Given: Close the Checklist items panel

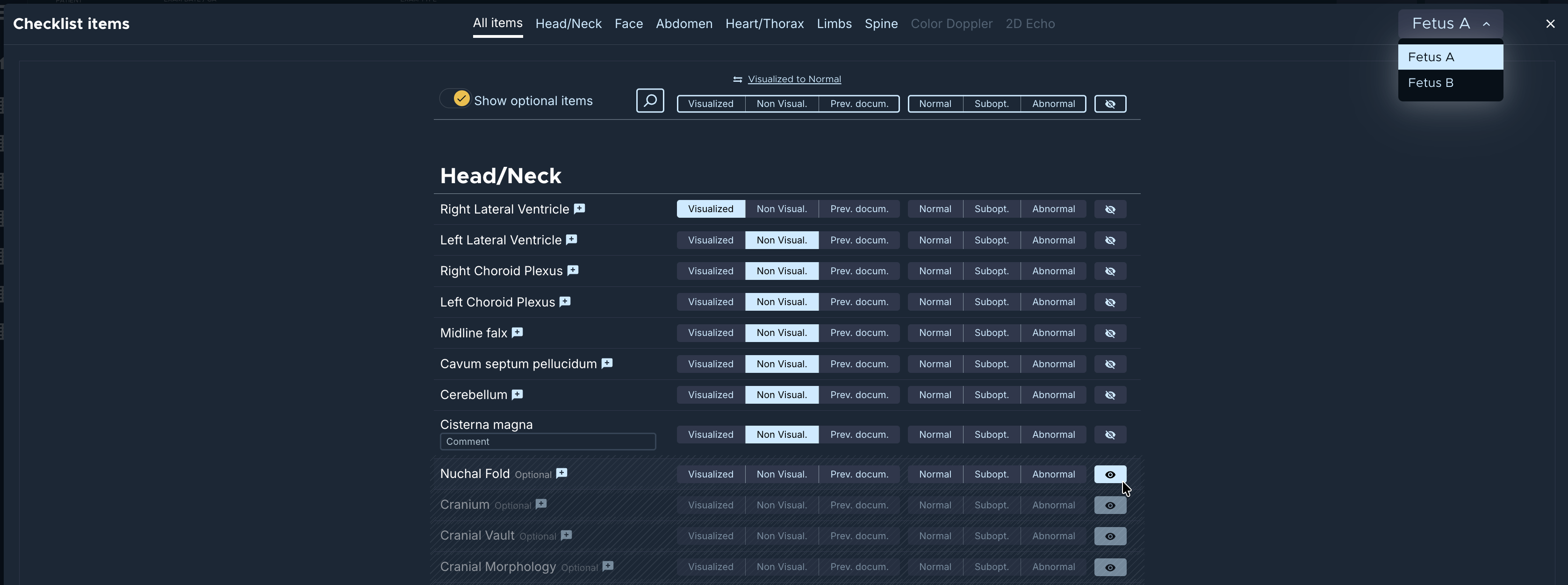Looking at the screenshot, I should (x=1550, y=24).
